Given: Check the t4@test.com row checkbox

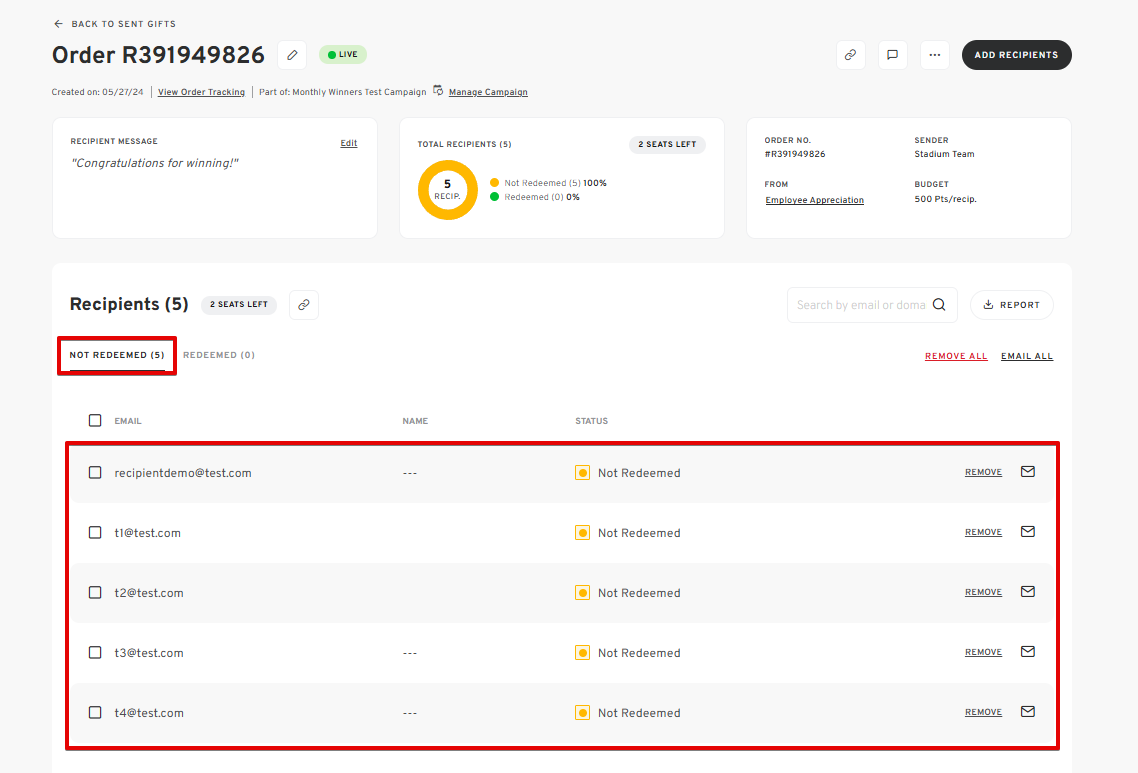Looking at the screenshot, I should pos(95,713).
